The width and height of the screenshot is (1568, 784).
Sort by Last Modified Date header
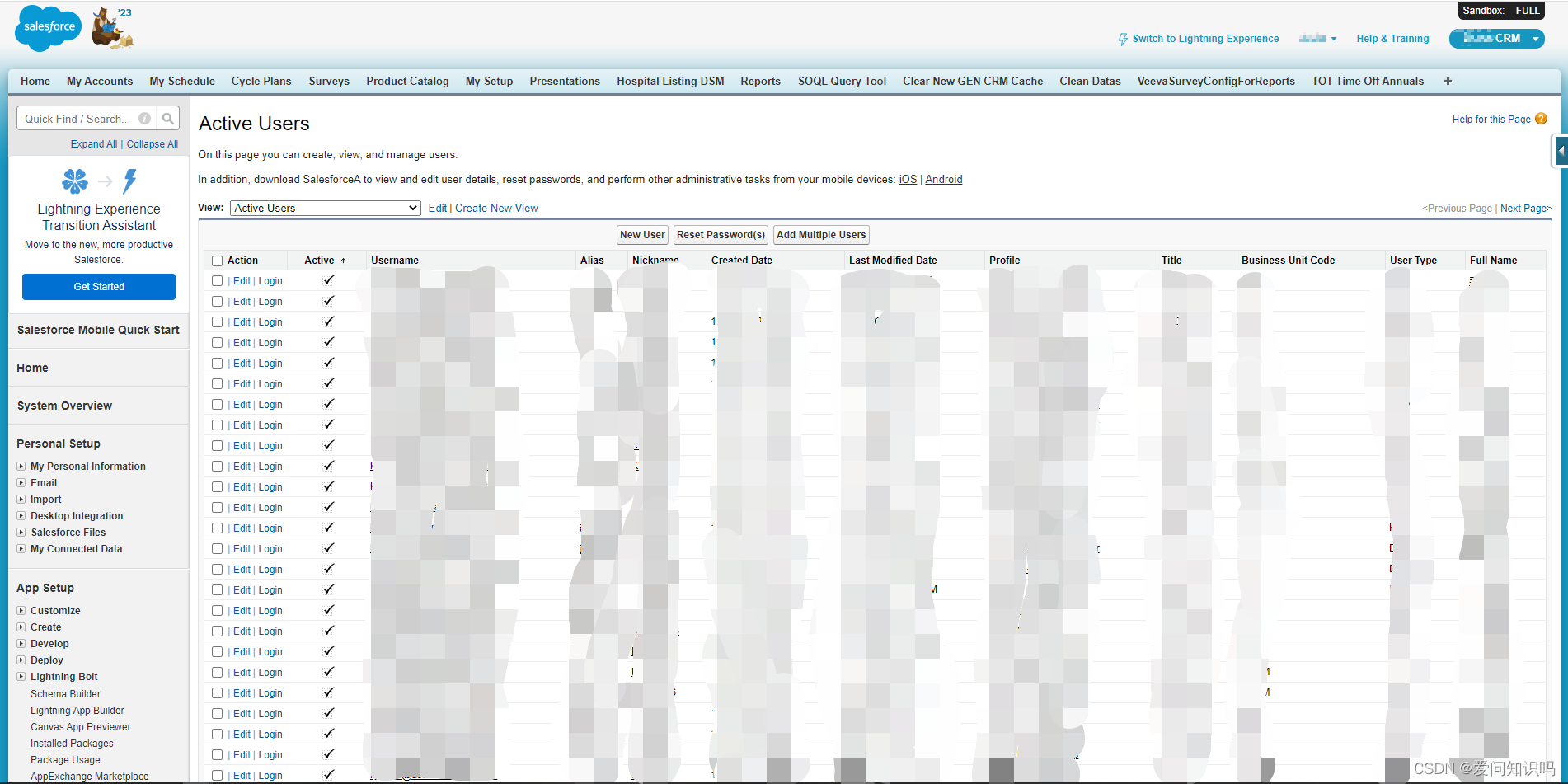(x=893, y=261)
